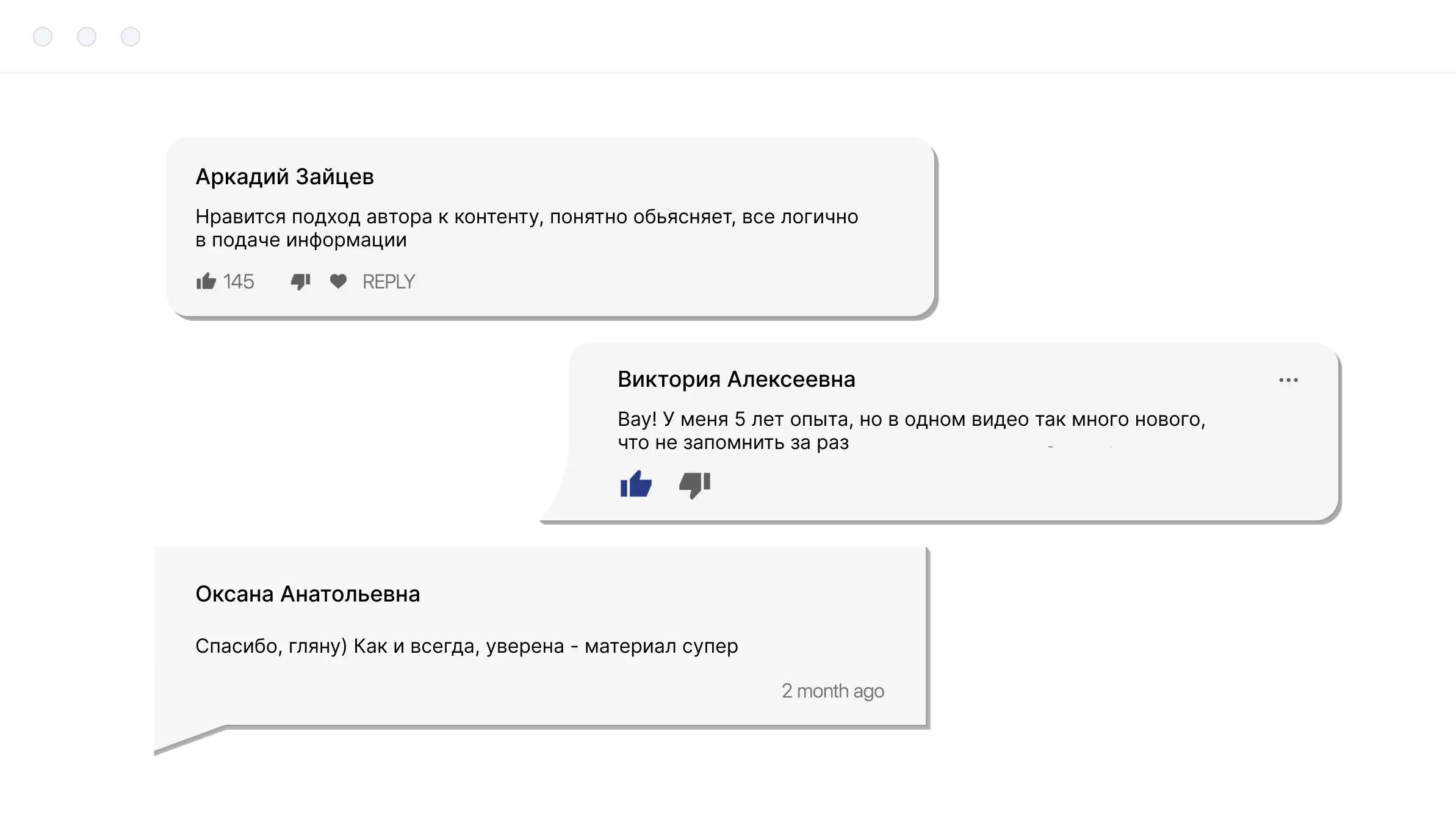Click REPLY under Аркадий Зайцев's comment

[x=389, y=282]
